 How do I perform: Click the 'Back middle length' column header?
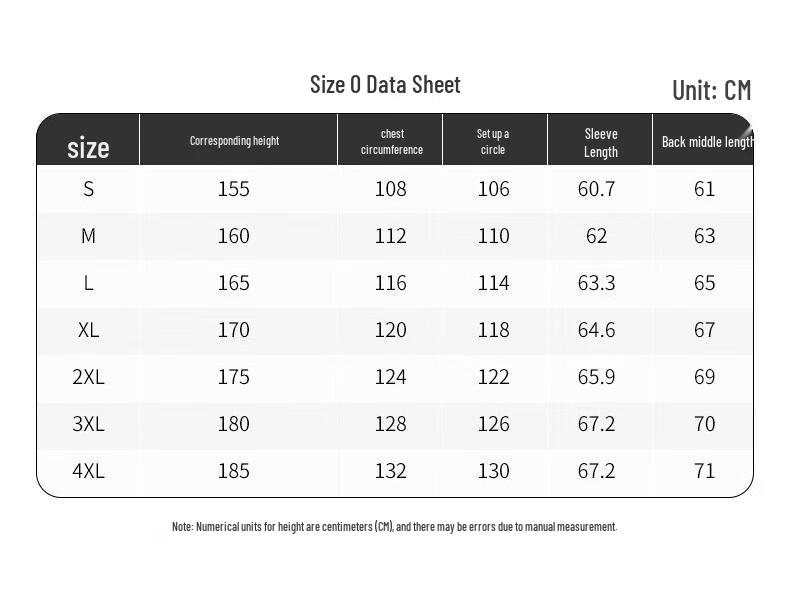click(706, 142)
